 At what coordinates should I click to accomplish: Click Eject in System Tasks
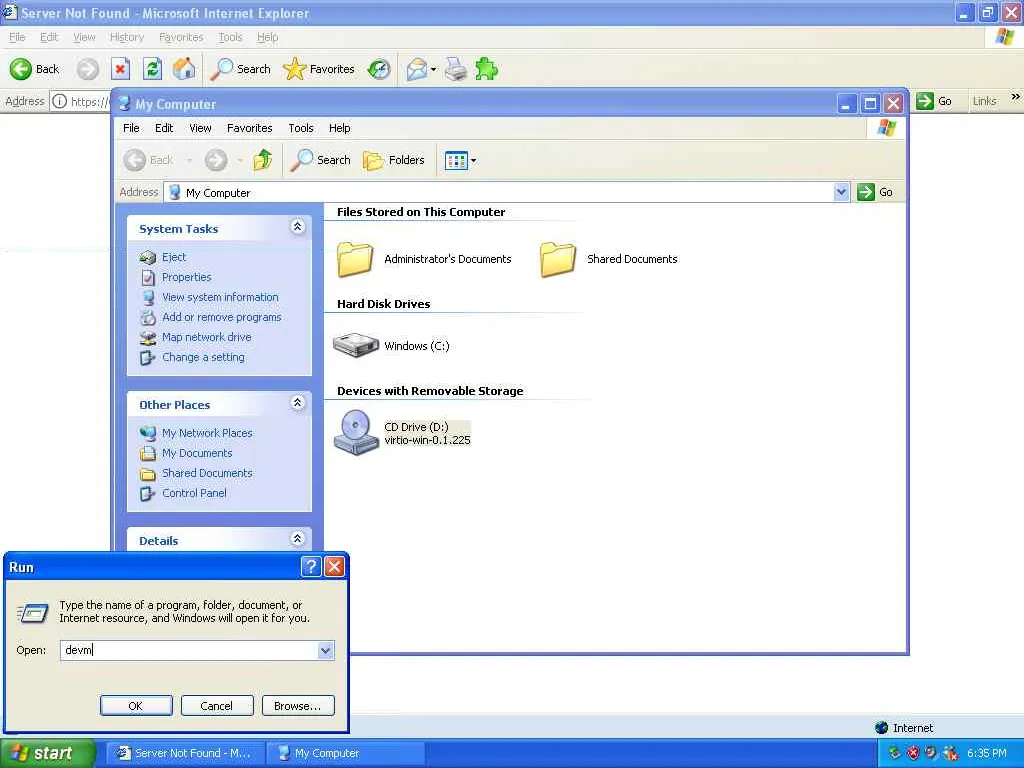pyautogui.click(x=174, y=257)
